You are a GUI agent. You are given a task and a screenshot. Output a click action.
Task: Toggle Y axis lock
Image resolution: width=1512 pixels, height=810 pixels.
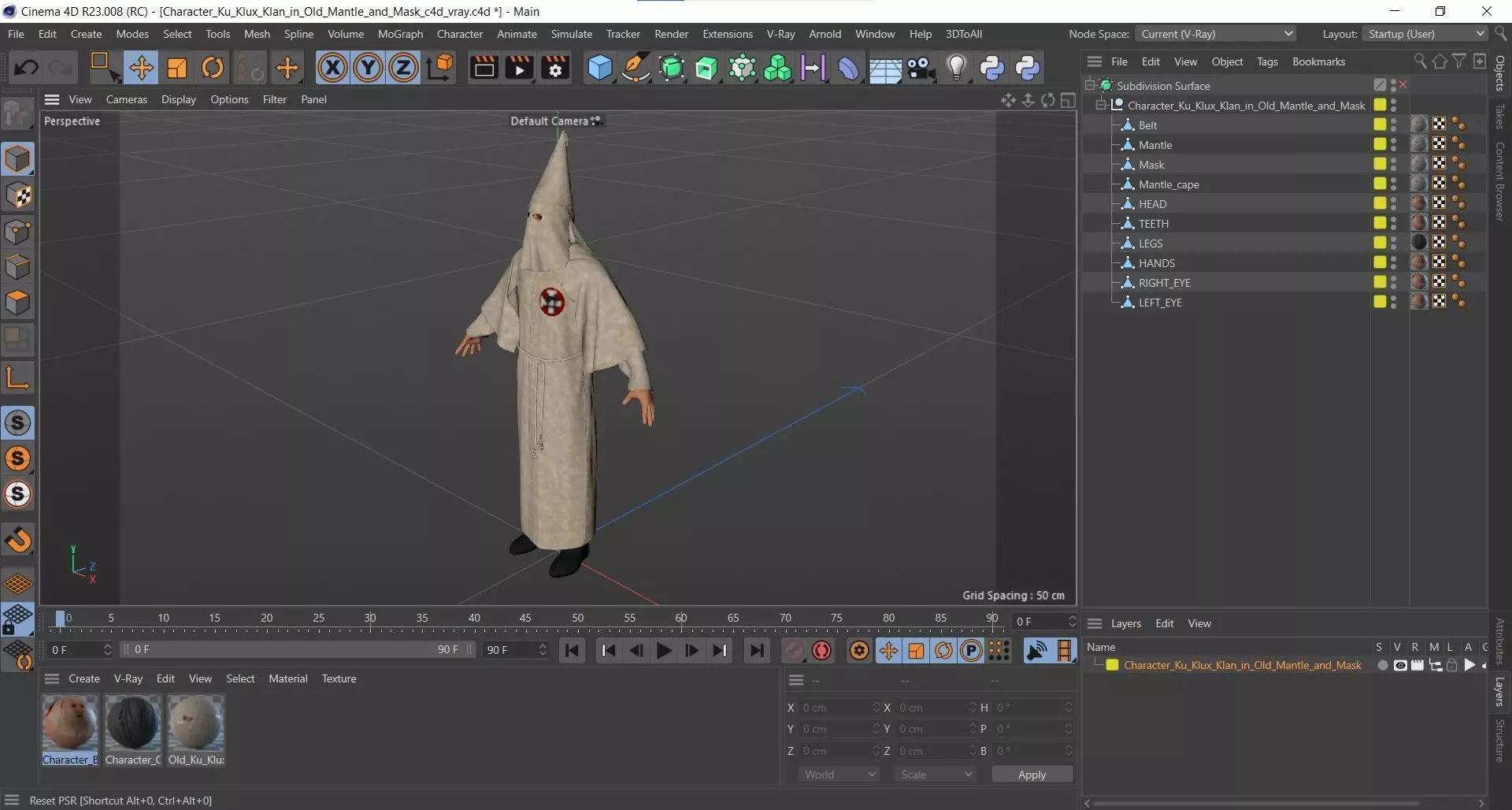[368, 68]
